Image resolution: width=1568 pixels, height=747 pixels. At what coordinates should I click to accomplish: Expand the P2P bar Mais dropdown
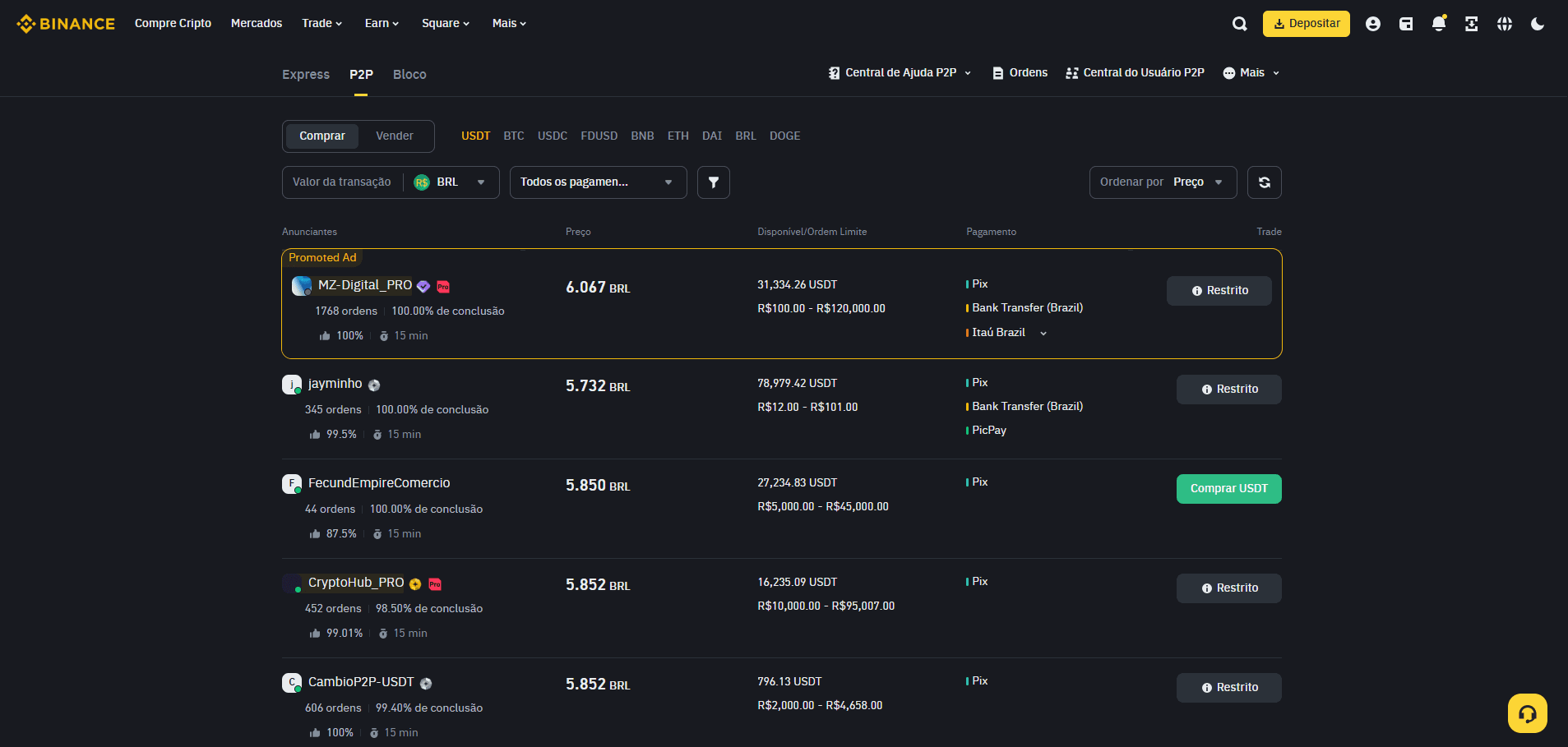click(x=1251, y=73)
